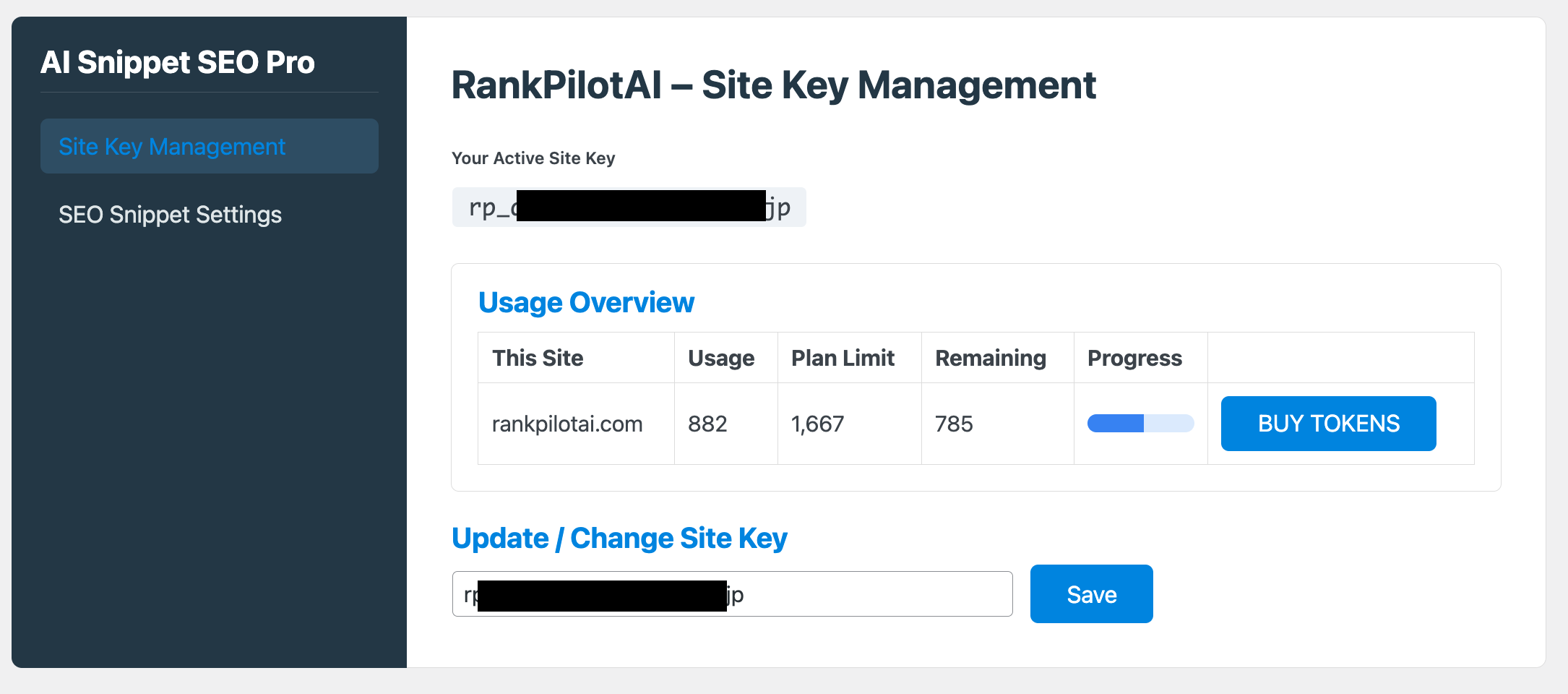
Task: Open the SEO Snippet Settings page
Action: pos(171,214)
